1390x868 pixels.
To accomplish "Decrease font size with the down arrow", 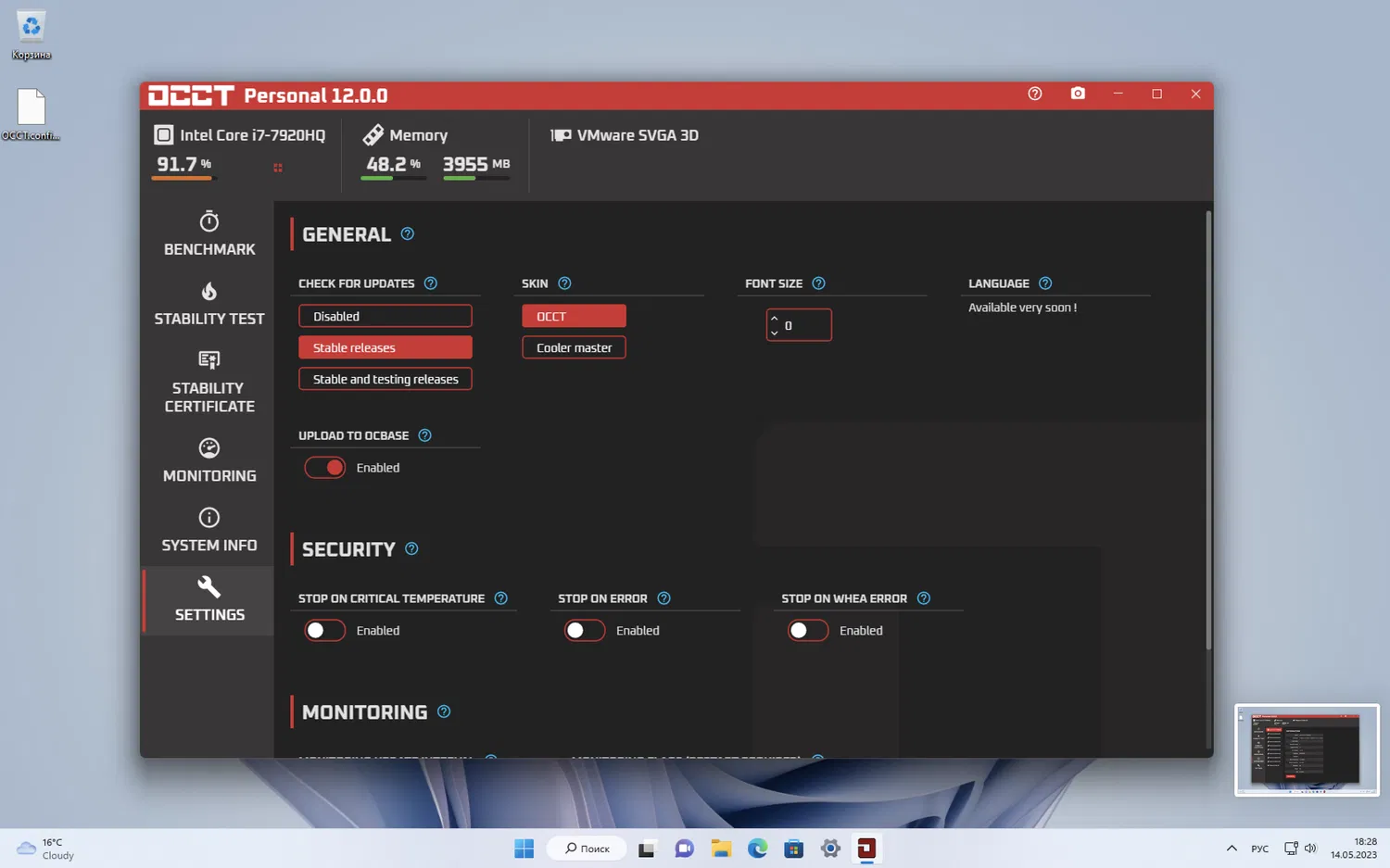I will pos(775,333).
